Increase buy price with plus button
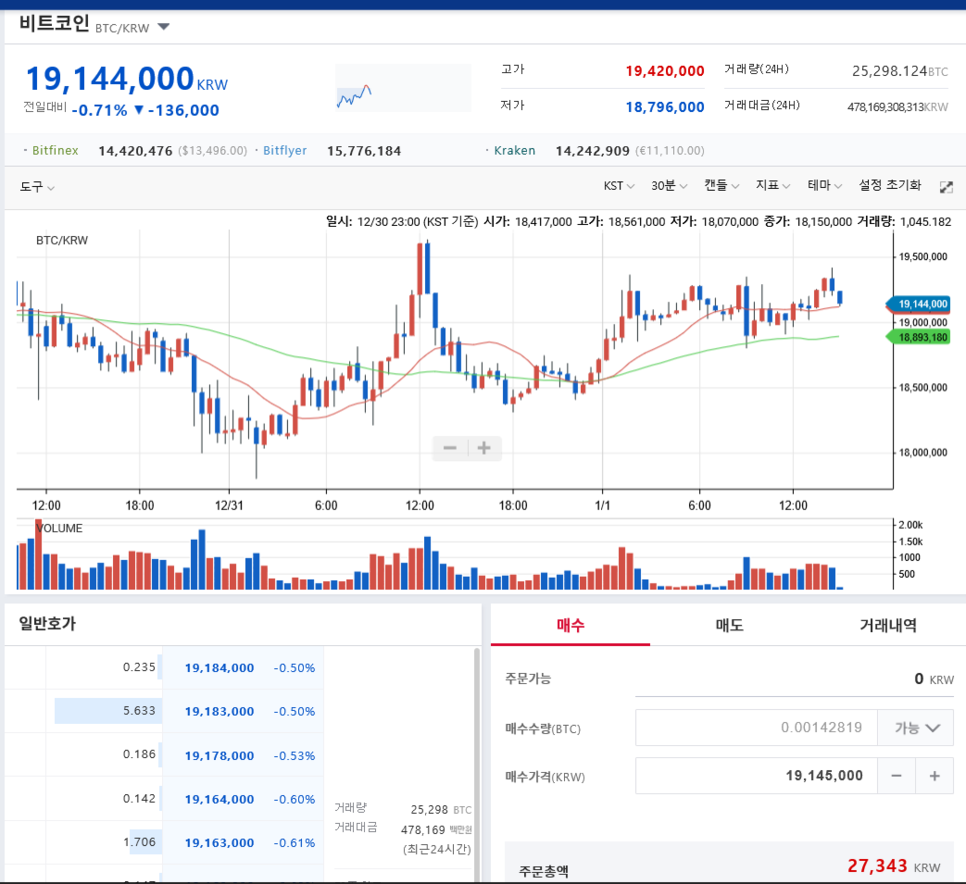 coord(935,776)
